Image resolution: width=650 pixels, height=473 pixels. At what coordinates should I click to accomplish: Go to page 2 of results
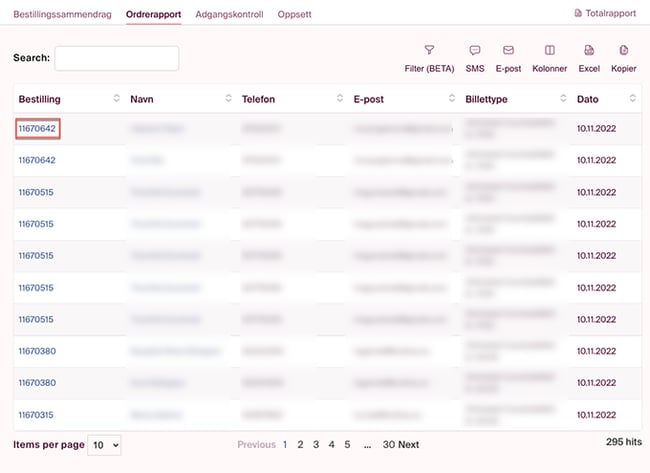300,444
